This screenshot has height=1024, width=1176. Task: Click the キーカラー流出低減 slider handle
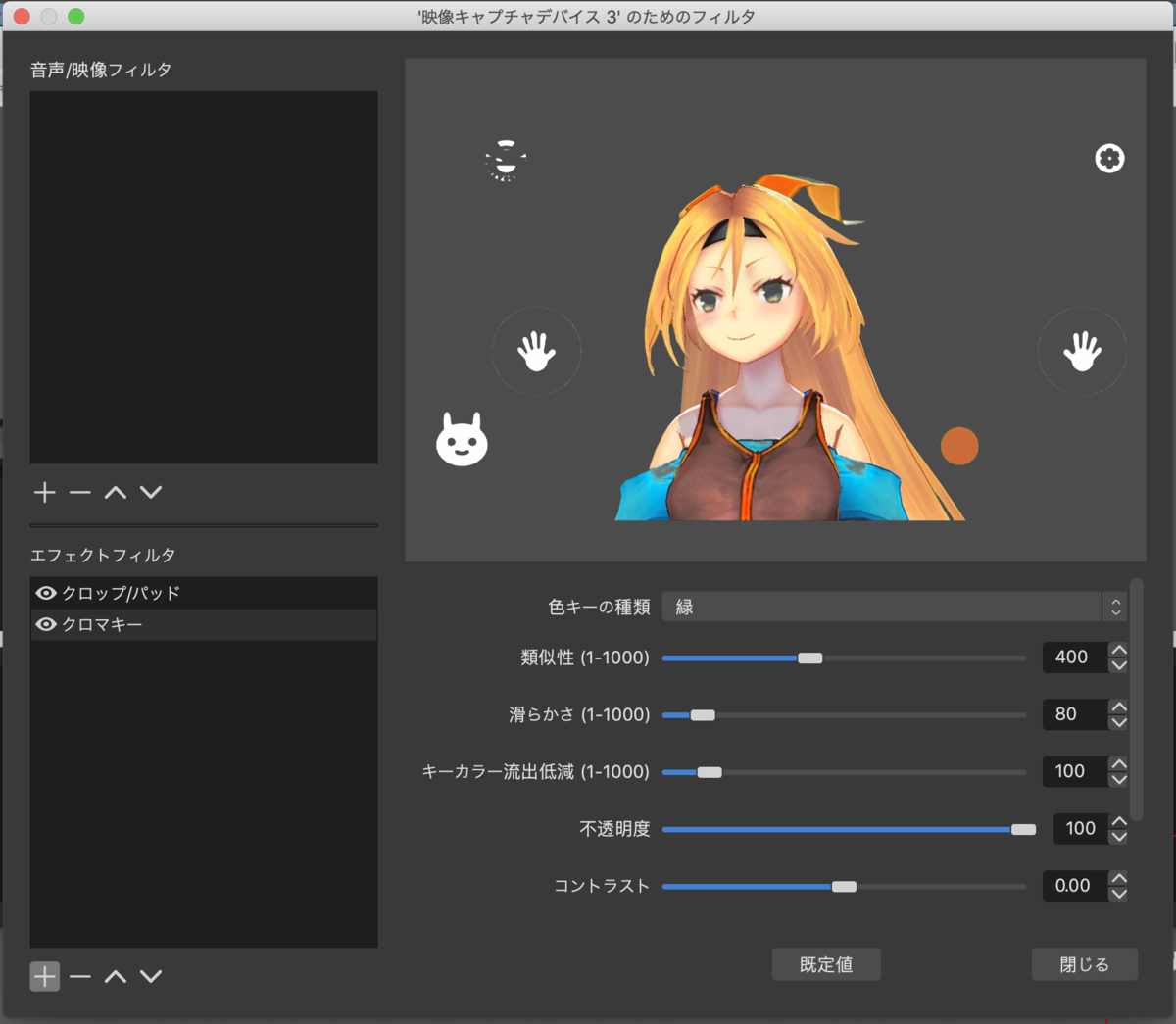click(x=710, y=772)
